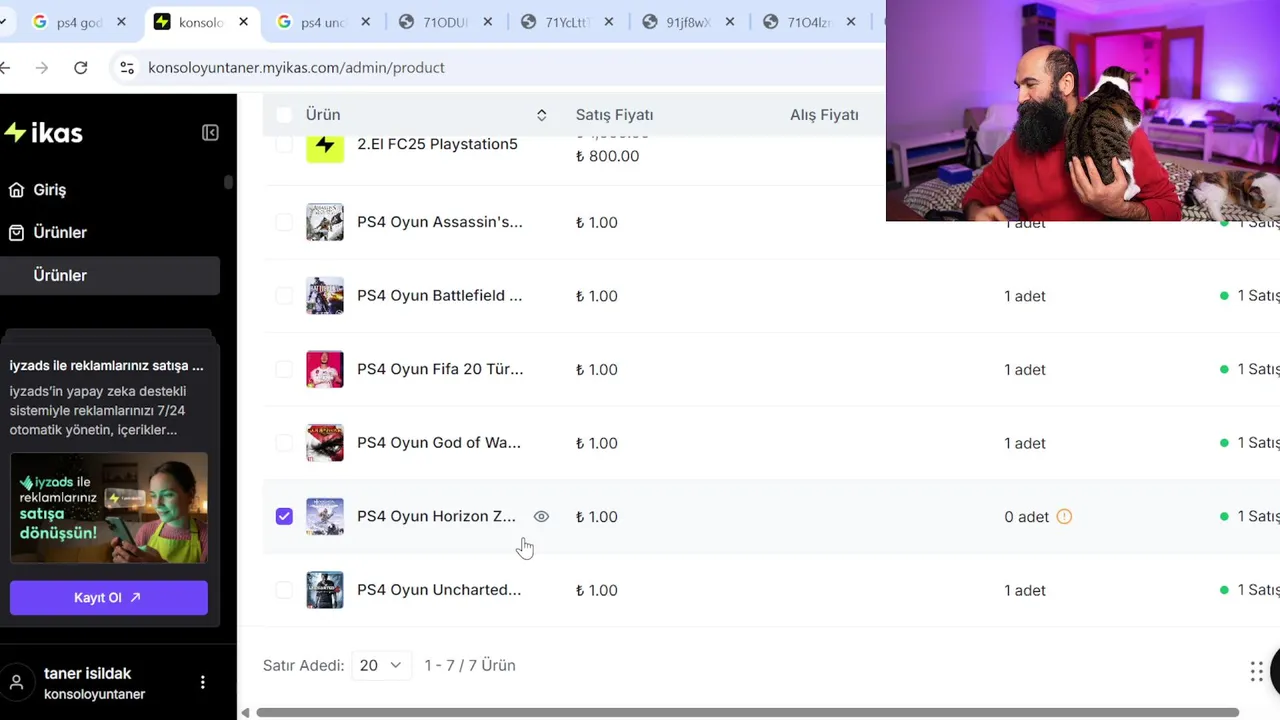Click Battlefield product thumbnail

point(325,296)
